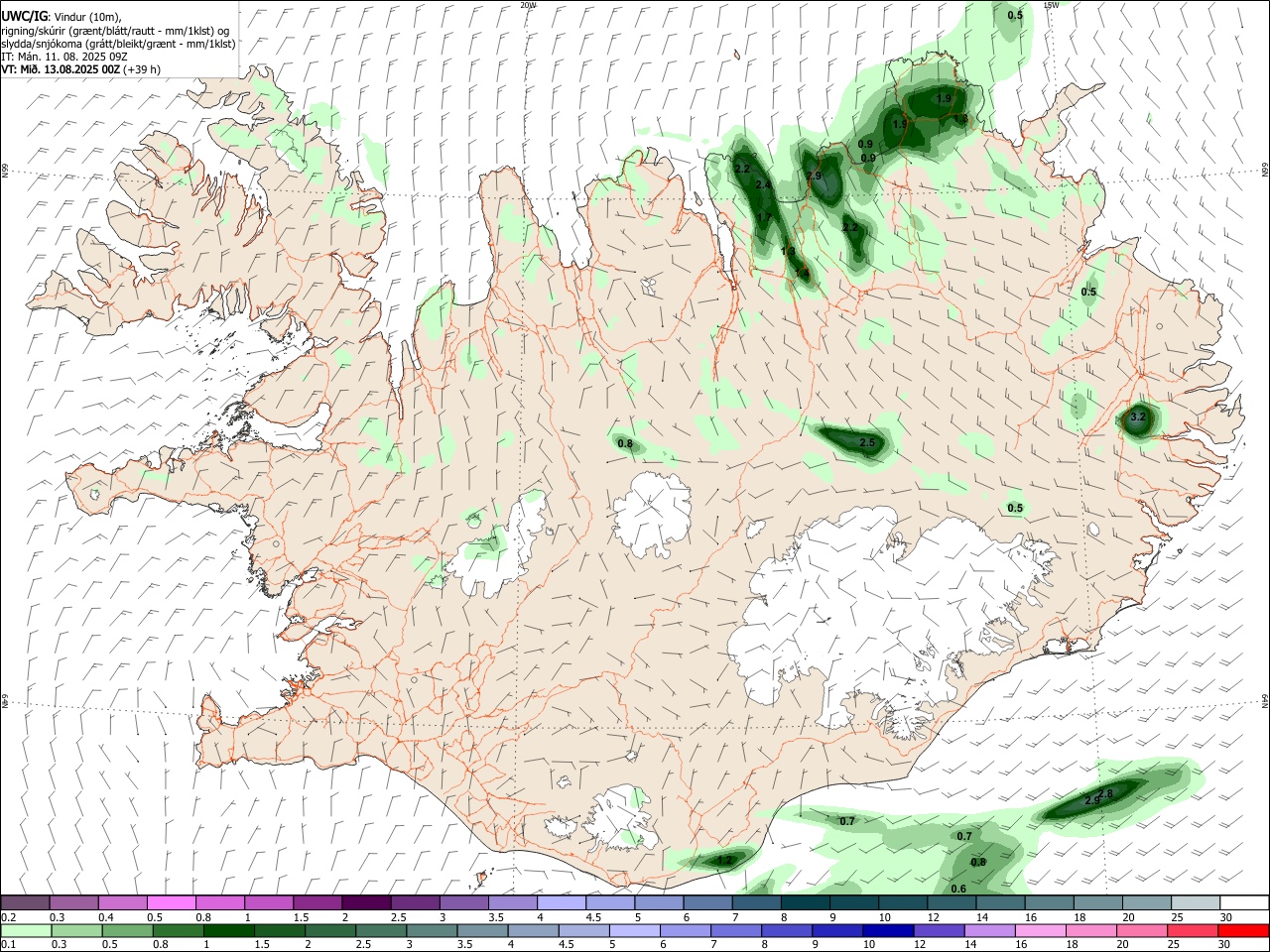This screenshot has height=952, width=1270.
Task: Click the 1.4 rain value in the north
Action: point(802,273)
